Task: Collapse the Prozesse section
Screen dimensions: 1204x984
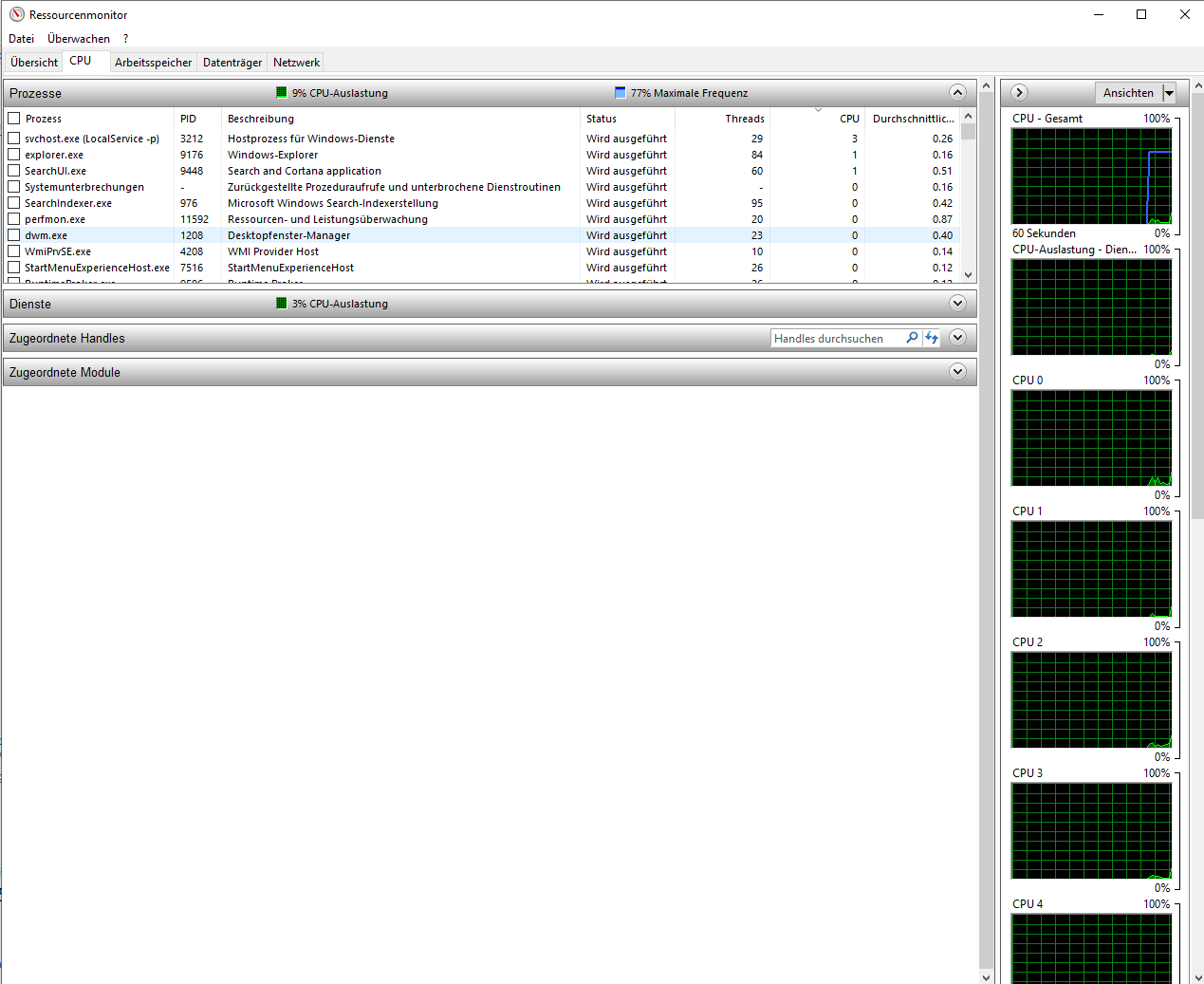Action: (957, 92)
